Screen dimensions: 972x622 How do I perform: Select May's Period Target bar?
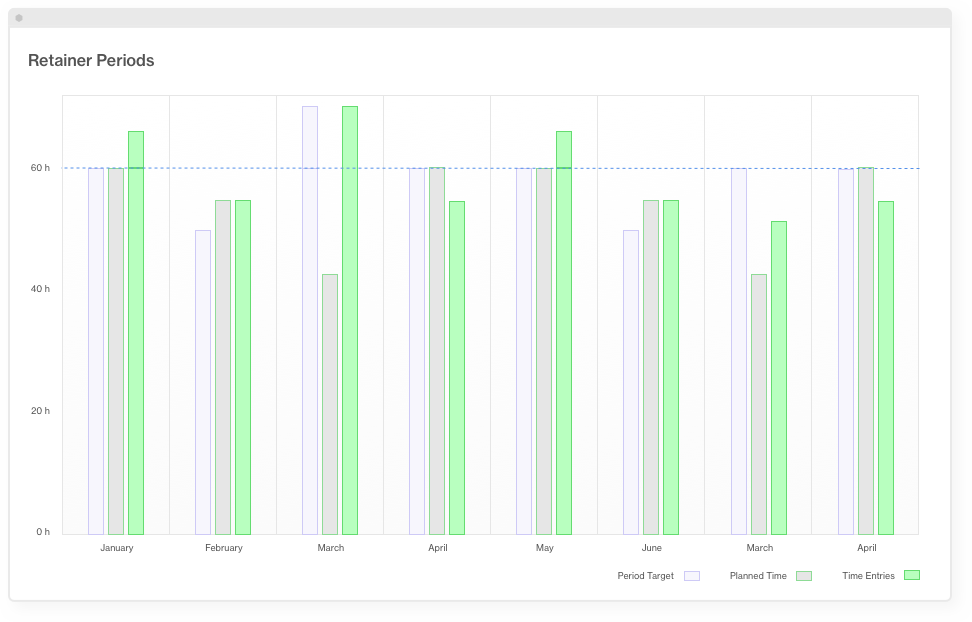pyautogui.click(x=524, y=352)
